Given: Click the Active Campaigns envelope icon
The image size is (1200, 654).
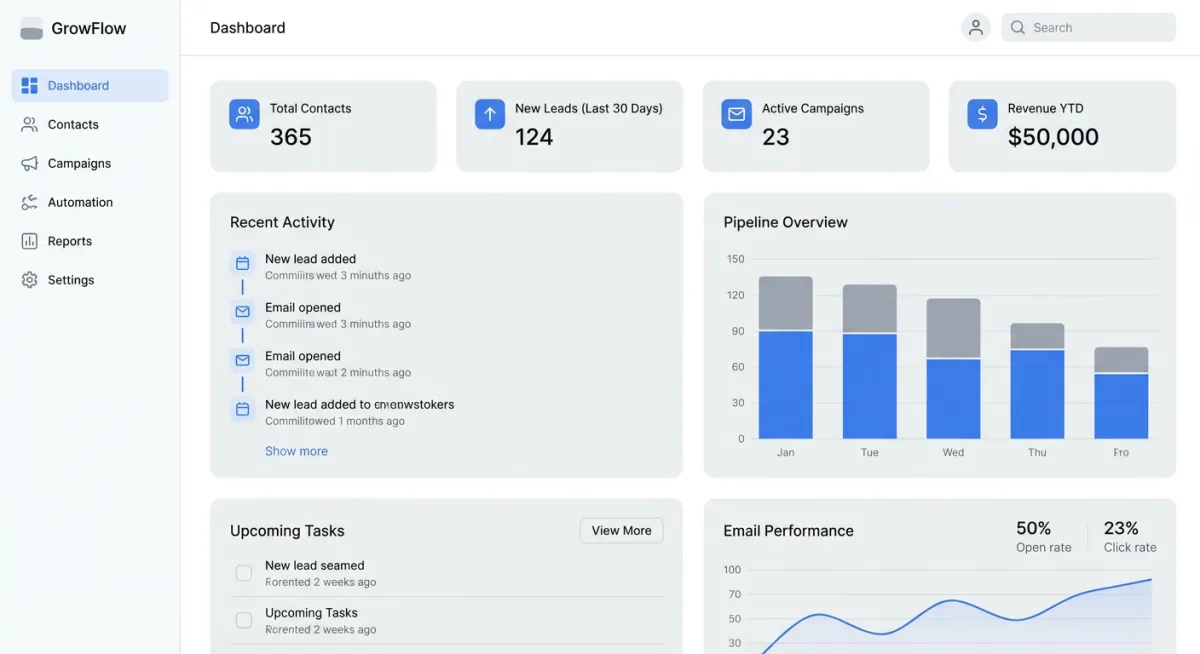Looking at the screenshot, I should (736, 114).
